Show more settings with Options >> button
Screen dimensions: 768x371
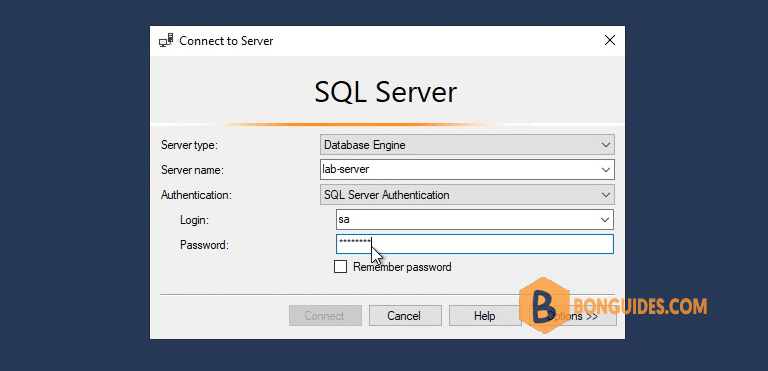coord(574,316)
